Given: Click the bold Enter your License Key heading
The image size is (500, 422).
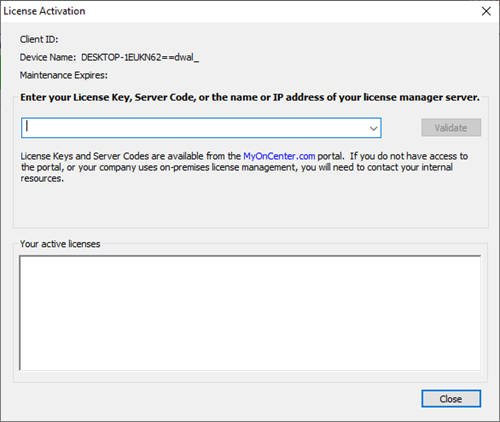Looking at the screenshot, I should click(250, 97).
